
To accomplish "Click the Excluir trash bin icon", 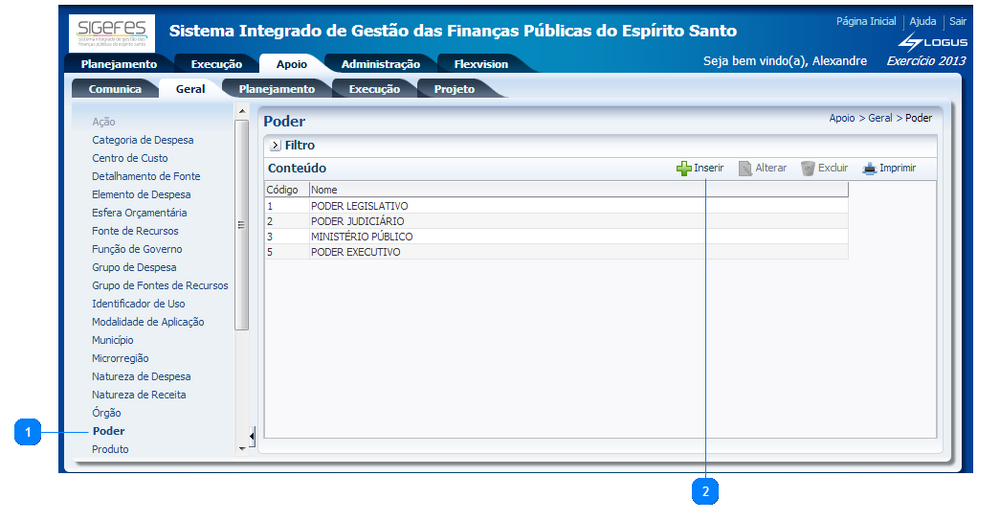I will [x=808, y=169].
